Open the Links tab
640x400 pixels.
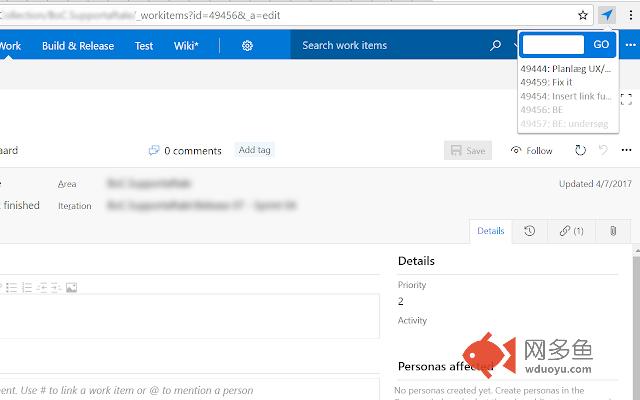coord(571,231)
